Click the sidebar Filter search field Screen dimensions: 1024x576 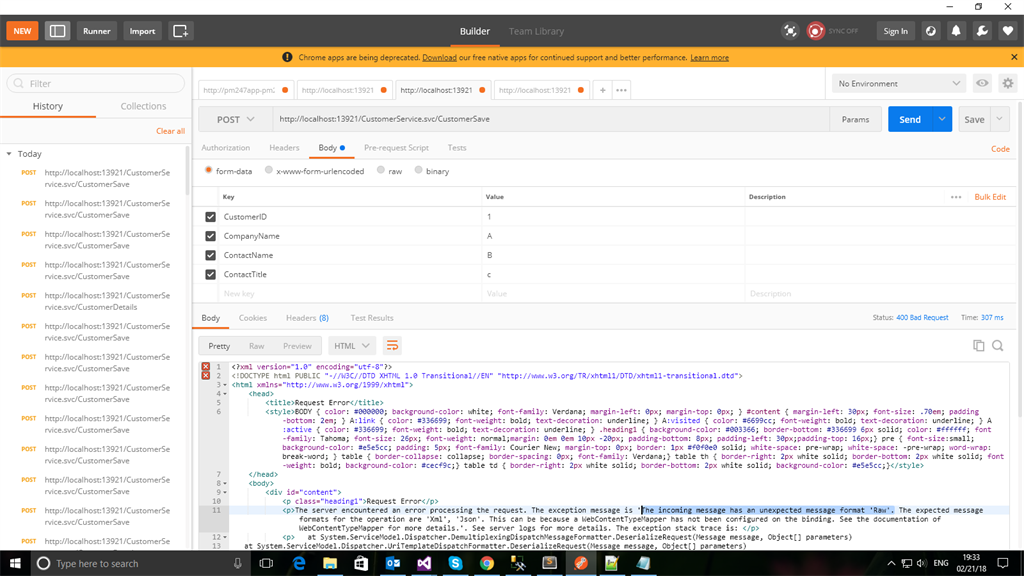pyautogui.click(x=96, y=84)
